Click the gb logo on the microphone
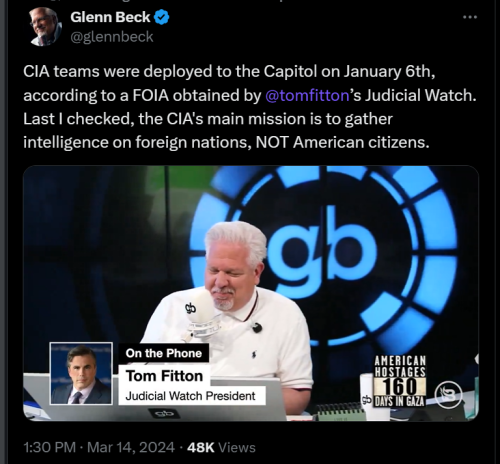This screenshot has height=464, width=500. pyautogui.click(x=191, y=309)
